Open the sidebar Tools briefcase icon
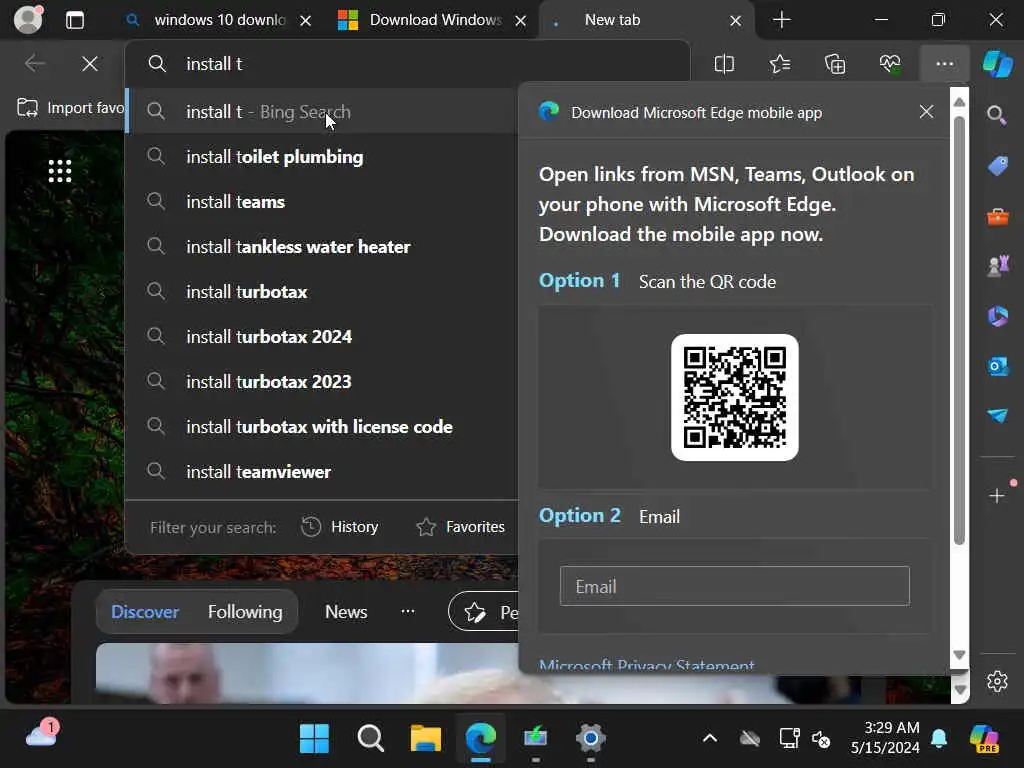 click(x=997, y=216)
